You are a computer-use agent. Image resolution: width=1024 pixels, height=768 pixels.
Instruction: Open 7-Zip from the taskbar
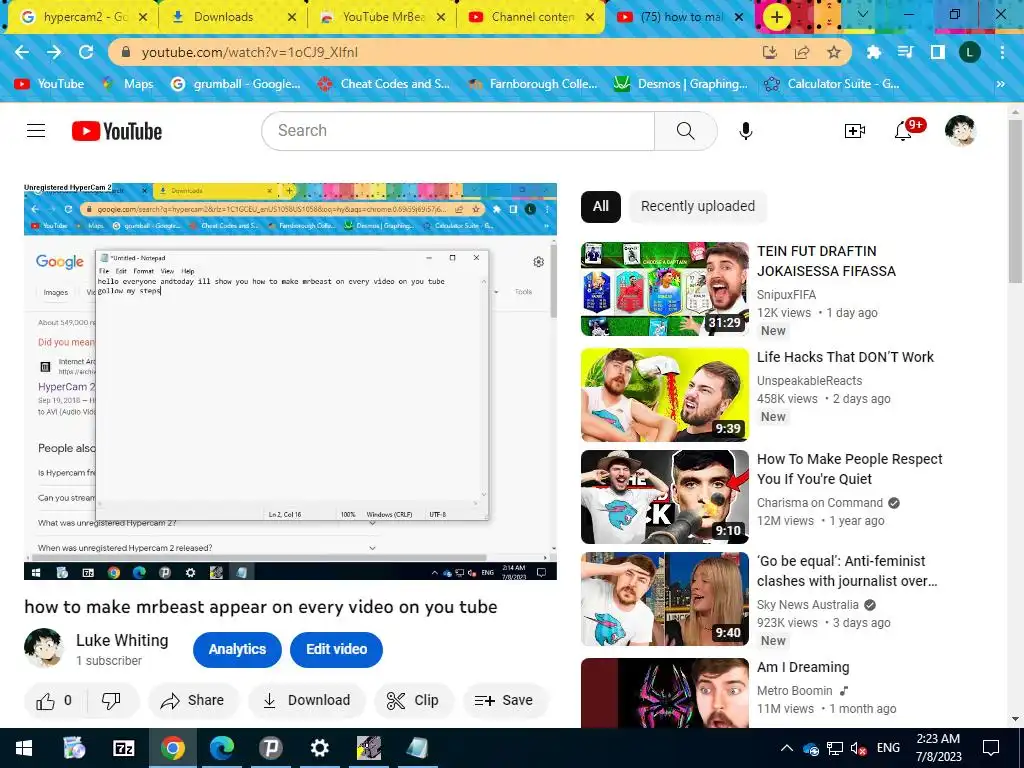(123, 748)
